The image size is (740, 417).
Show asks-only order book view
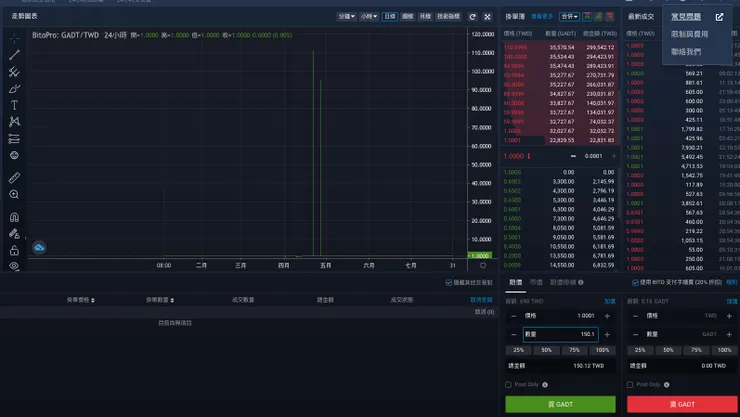610,17
